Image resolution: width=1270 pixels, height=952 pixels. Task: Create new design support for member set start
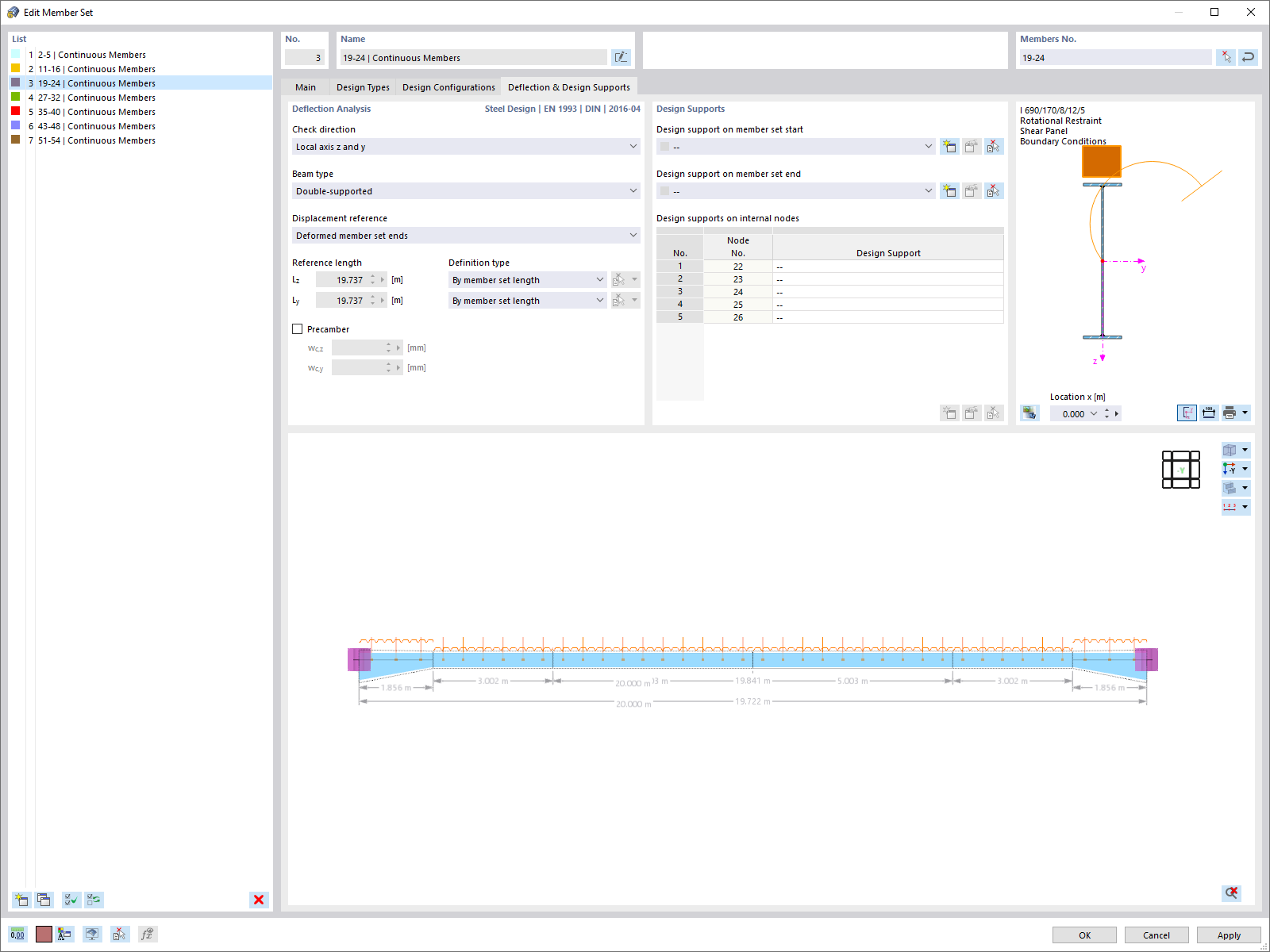tap(949, 147)
